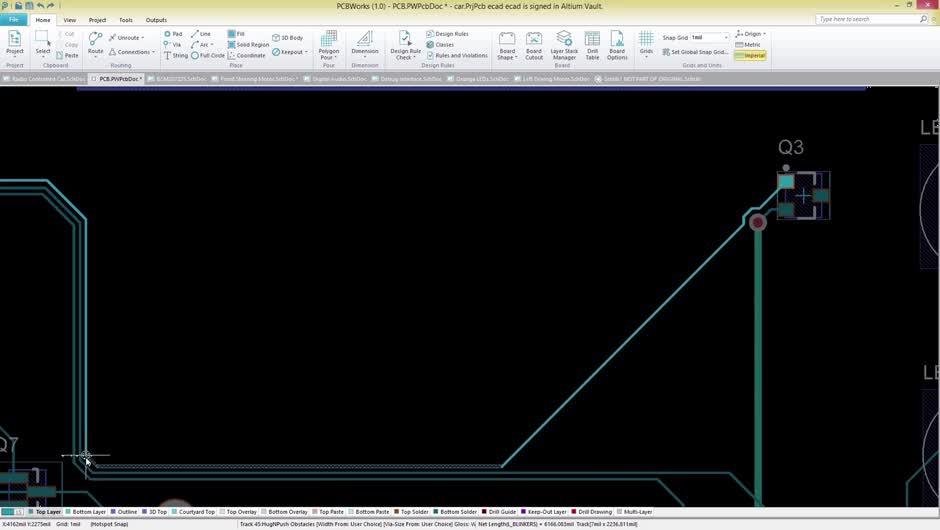Expand the Connections dropdown
Screen dimensions: 940x530
pos(153,52)
